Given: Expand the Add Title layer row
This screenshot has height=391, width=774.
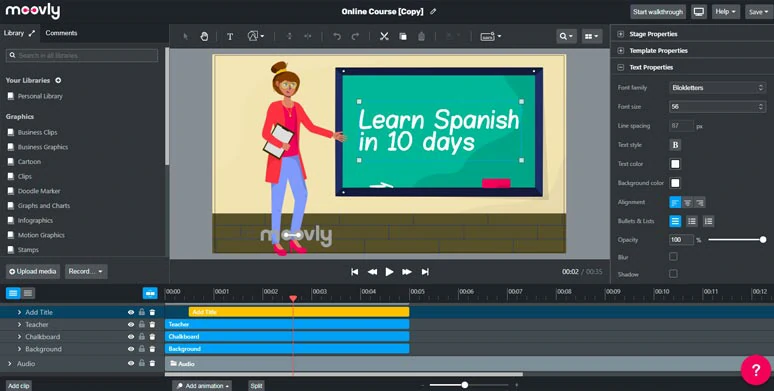Looking at the screenshot, I should [19, 312].
